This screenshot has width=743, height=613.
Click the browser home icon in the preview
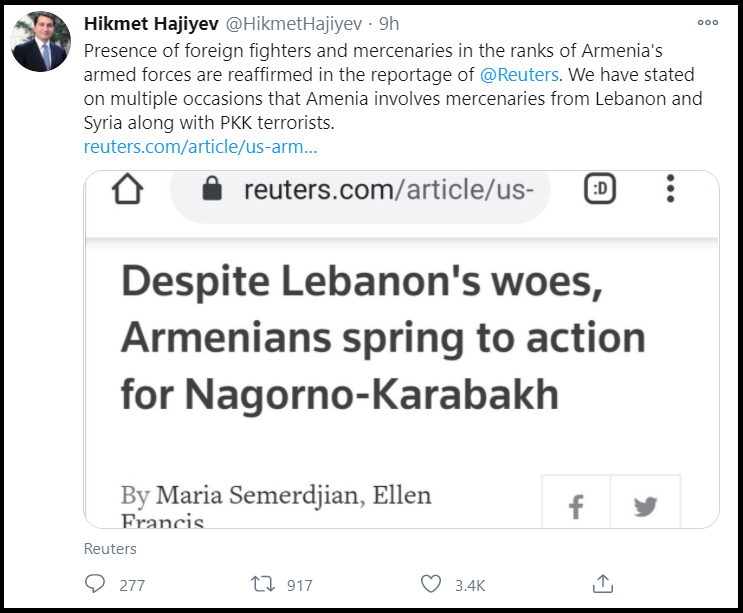point(127,189)
